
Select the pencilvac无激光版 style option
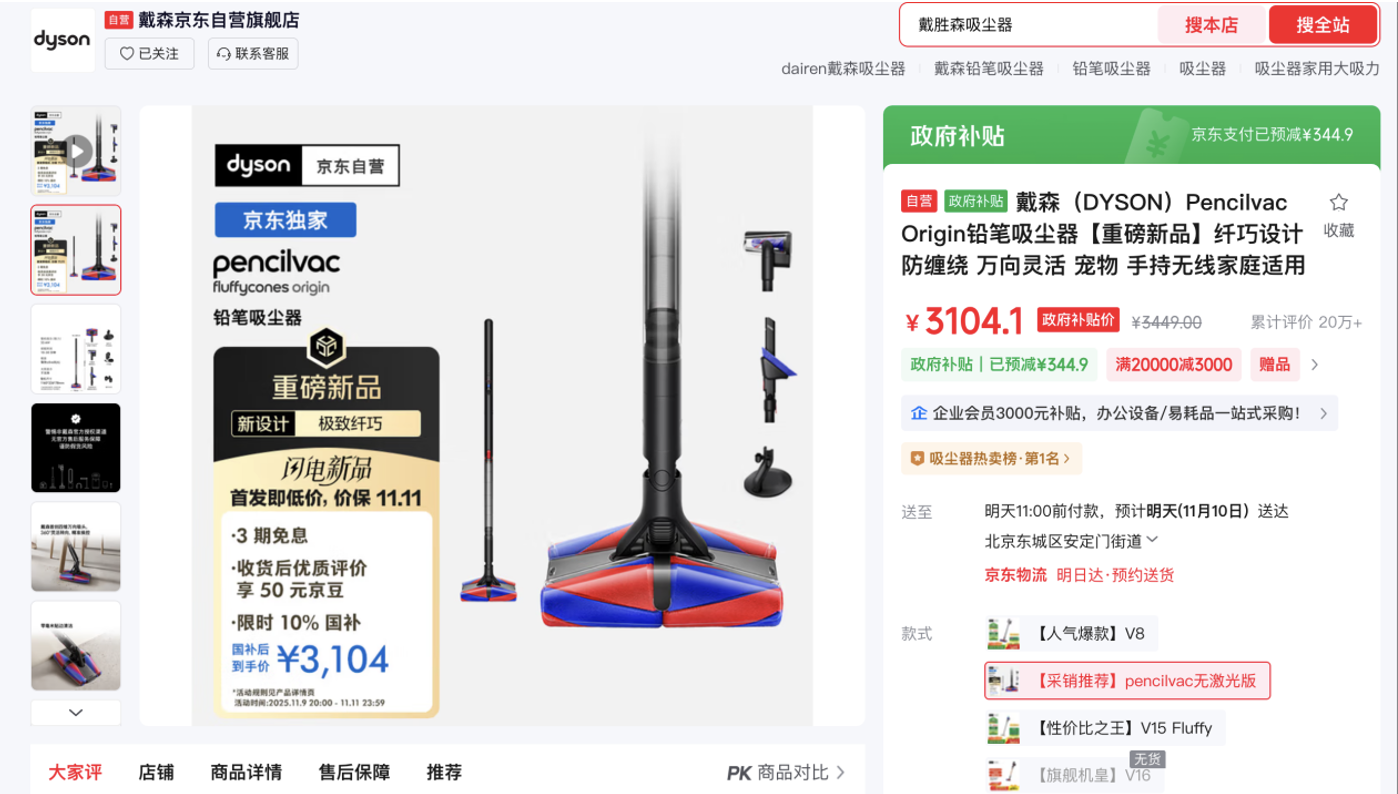point(1127,681)
